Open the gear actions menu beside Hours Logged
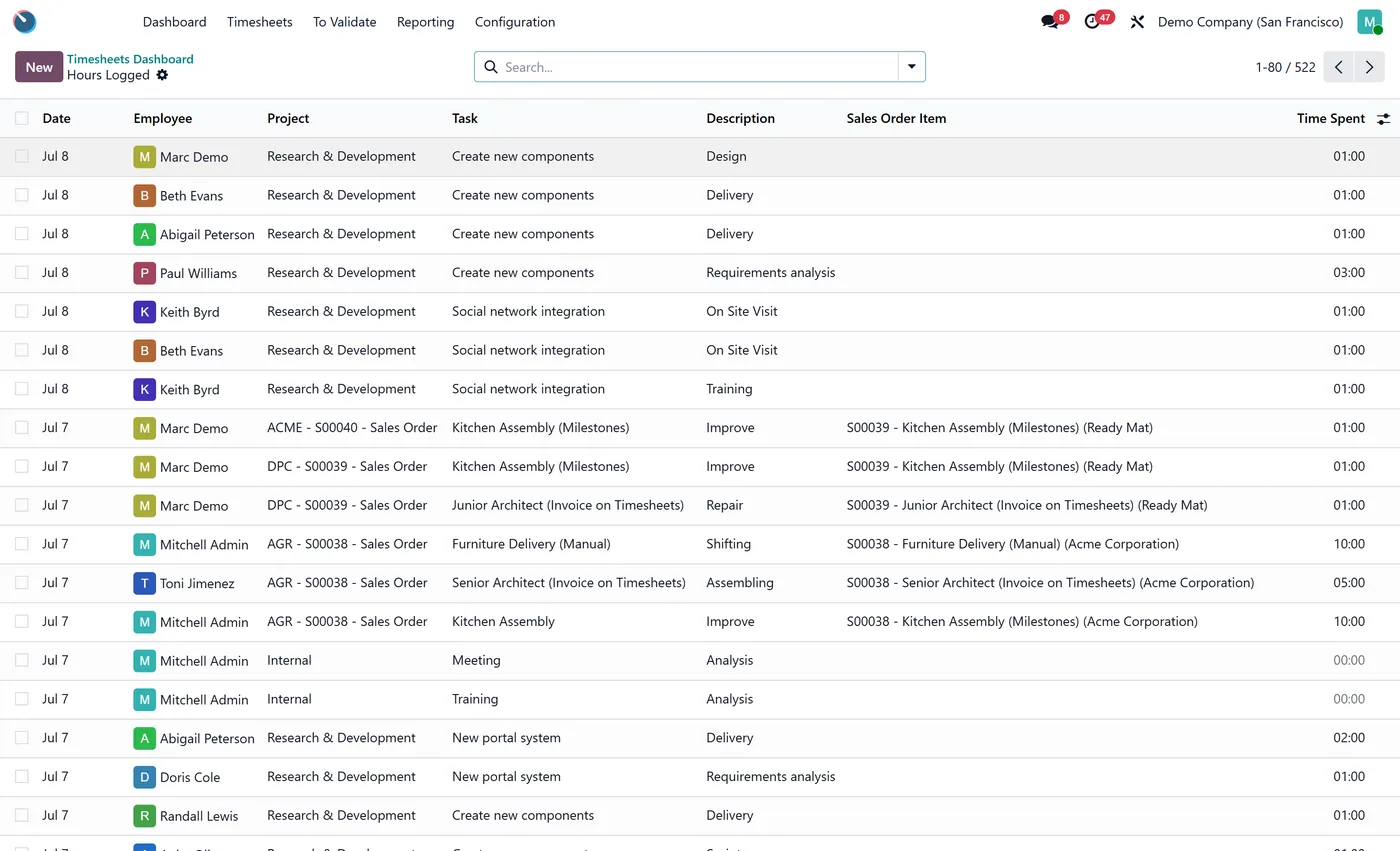The image size is (1400, 851). tap(162, 75)
